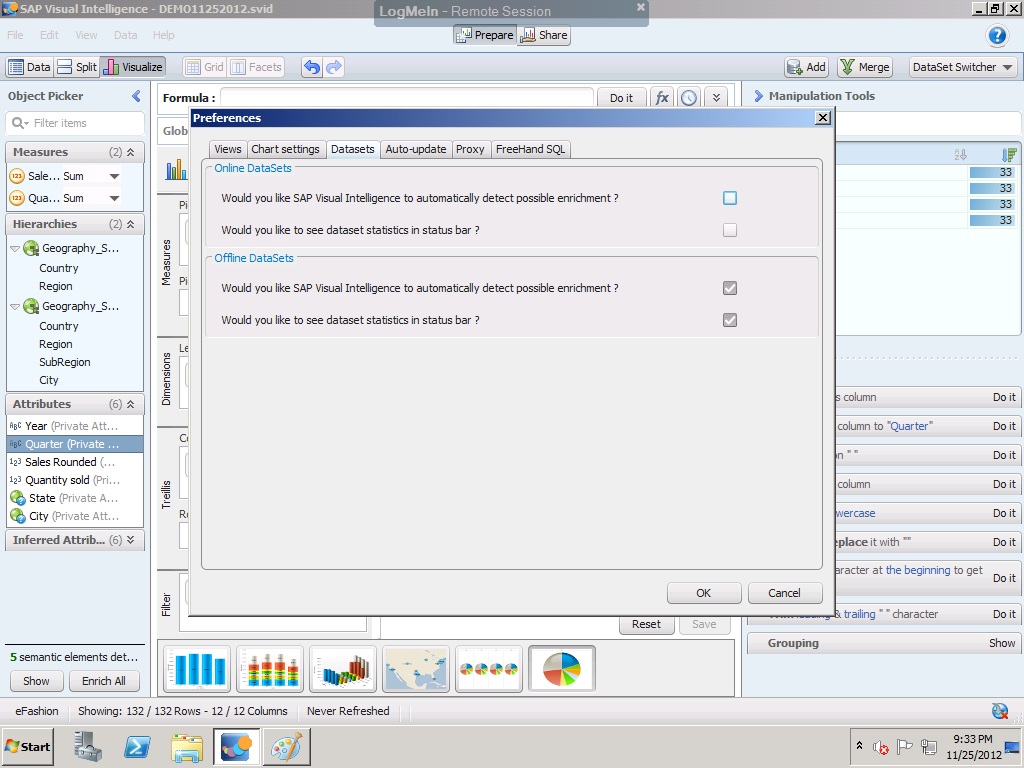1024x768 pixels.
Task: Open the Auto-update tab
Action: (x=415, y=150)
